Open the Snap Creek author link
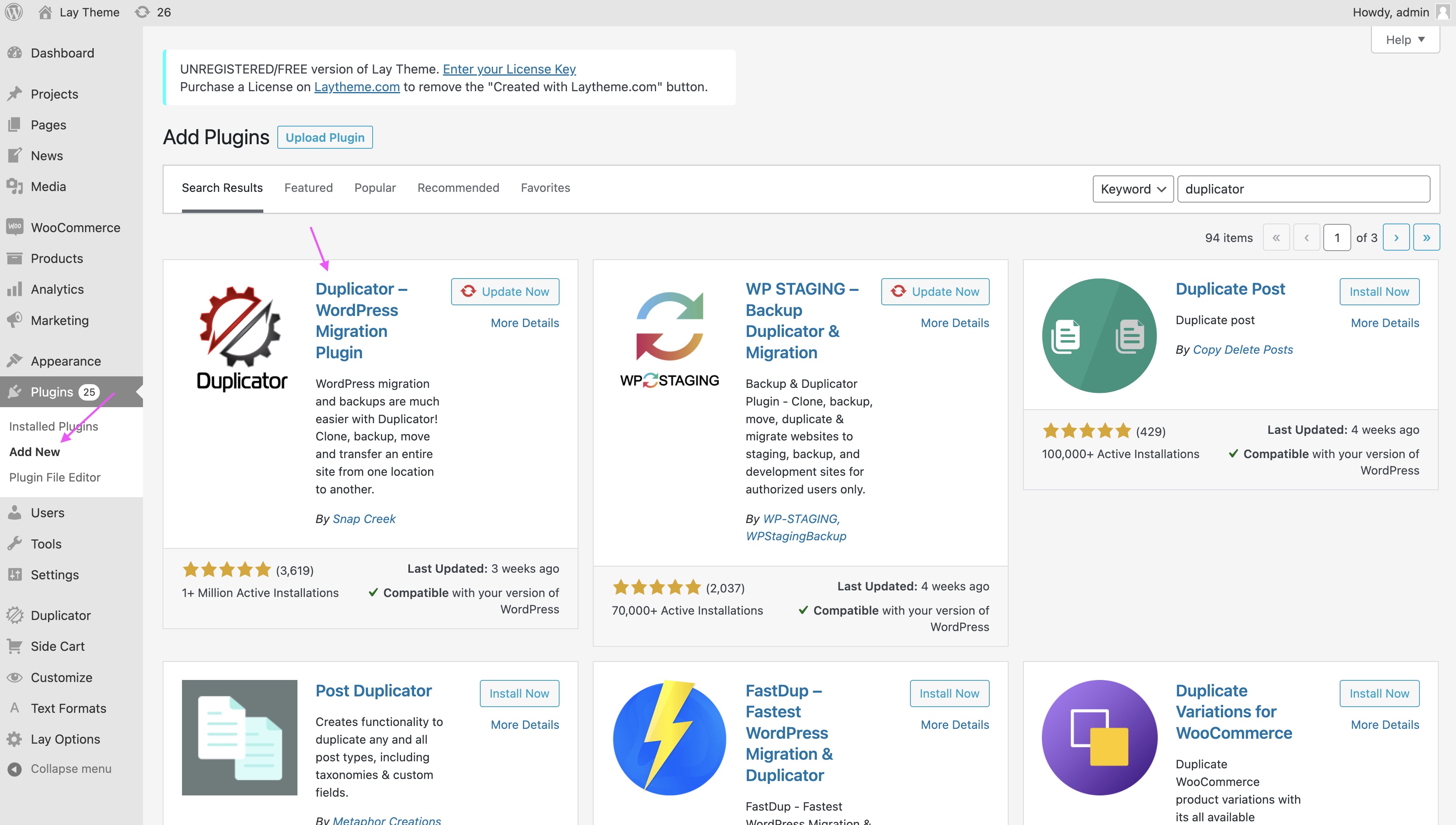This screenshot has height=825, width=1456. pos(364,519)
